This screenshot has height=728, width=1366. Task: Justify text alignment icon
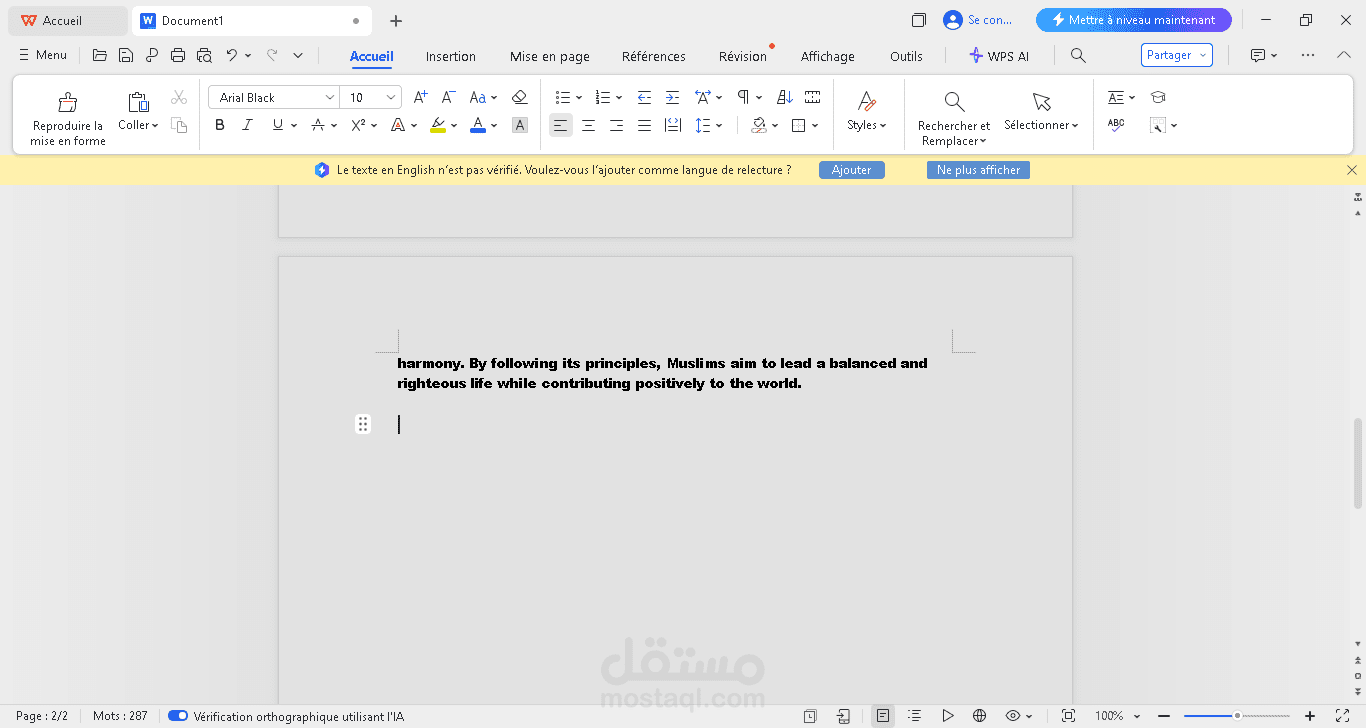[x=645, y=125]
